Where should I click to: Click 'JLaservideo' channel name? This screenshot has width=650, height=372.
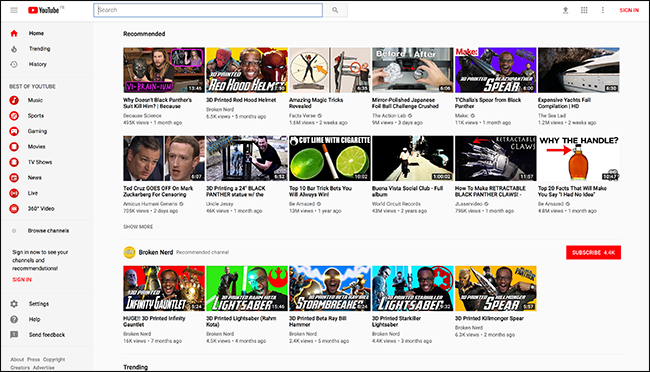pos(468,204)
